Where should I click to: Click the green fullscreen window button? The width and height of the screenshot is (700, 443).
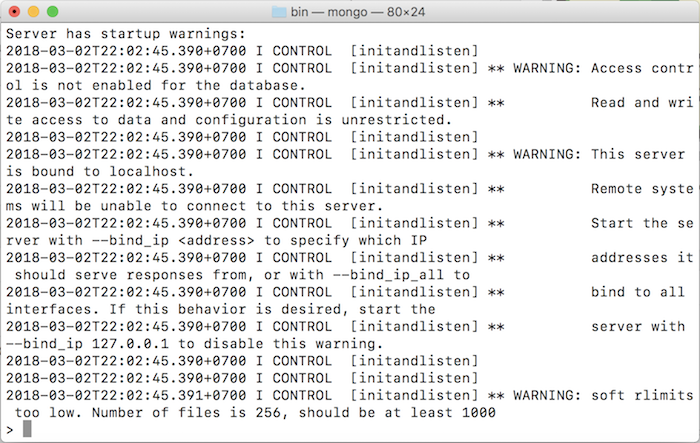point(53,12)
